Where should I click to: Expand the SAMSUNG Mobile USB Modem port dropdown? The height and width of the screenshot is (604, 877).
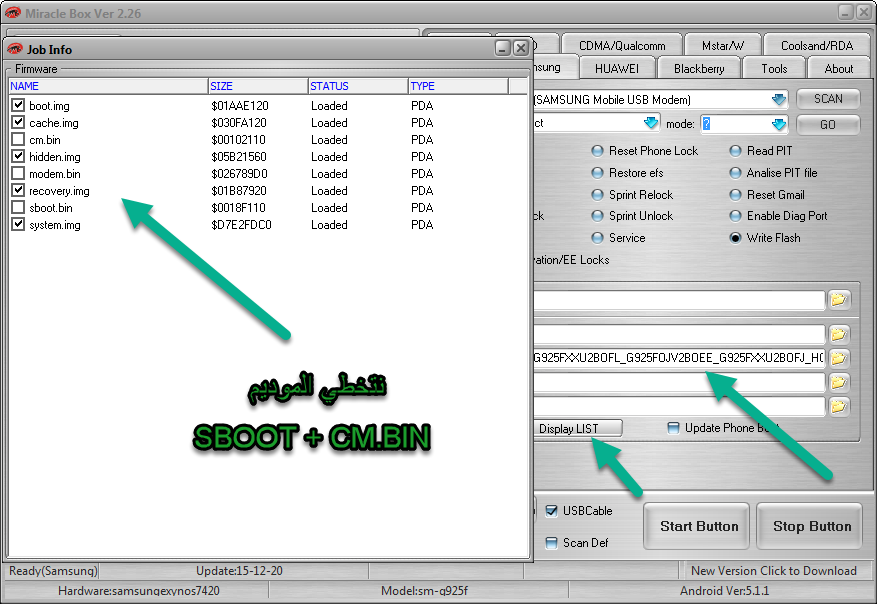[779, 100]
